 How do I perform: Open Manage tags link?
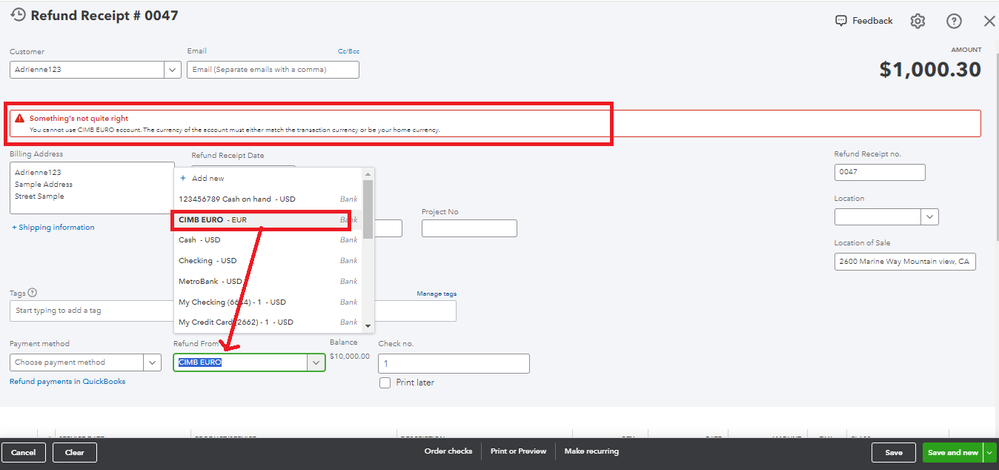pyautogui.click(x=436, y=294)
